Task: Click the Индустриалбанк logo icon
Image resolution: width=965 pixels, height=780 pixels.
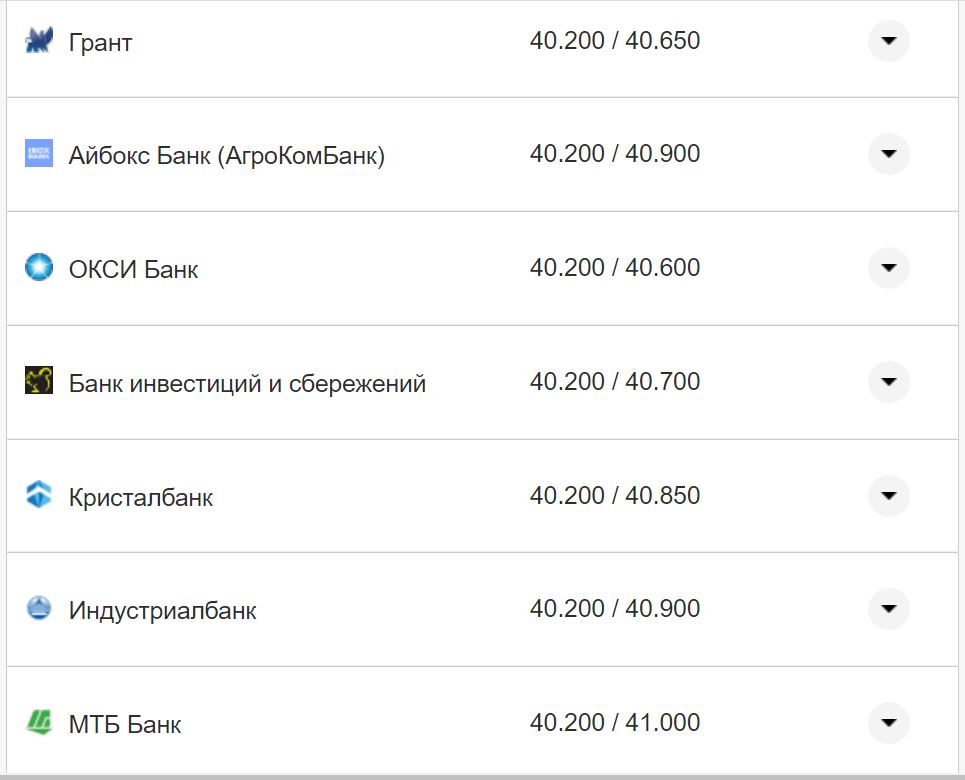Action: (x=38, y=608)
